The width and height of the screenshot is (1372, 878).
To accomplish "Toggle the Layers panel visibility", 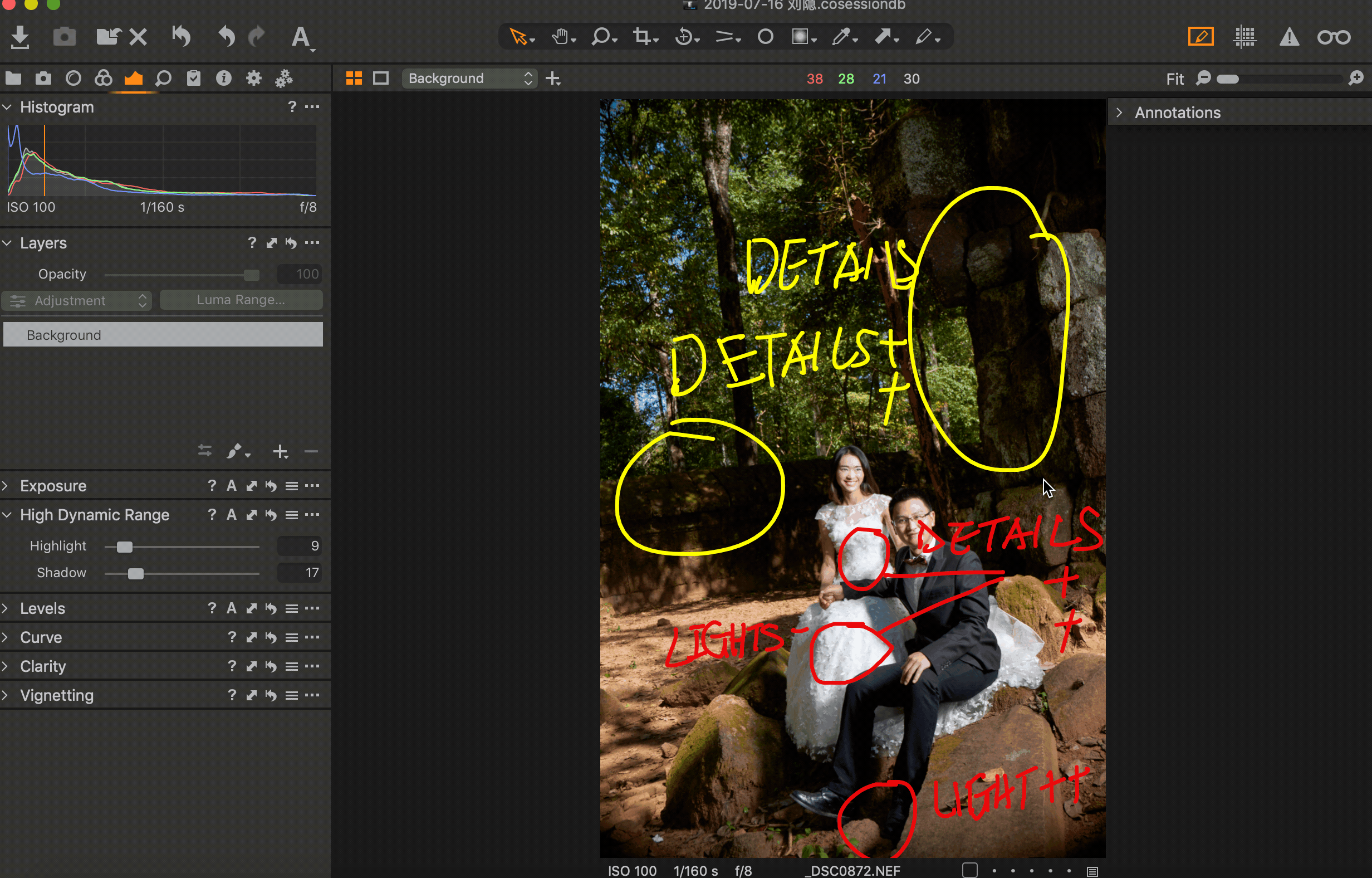I will coord(9,243).
